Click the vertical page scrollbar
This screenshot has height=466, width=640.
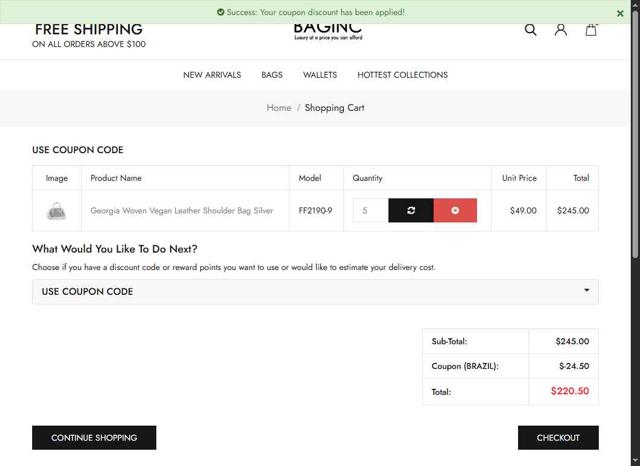coord(635,135)
